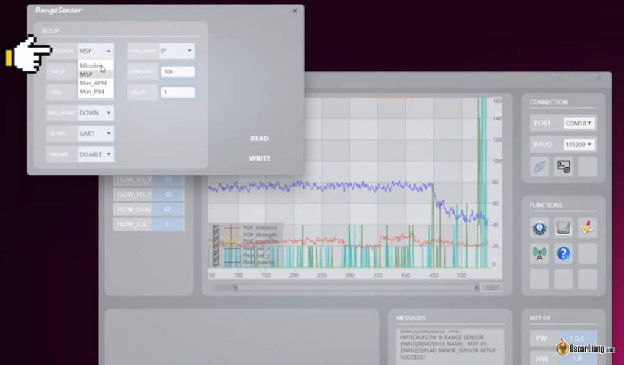
Task: Toggle the TOF strength legend checkbox
Action: (216, 235)
